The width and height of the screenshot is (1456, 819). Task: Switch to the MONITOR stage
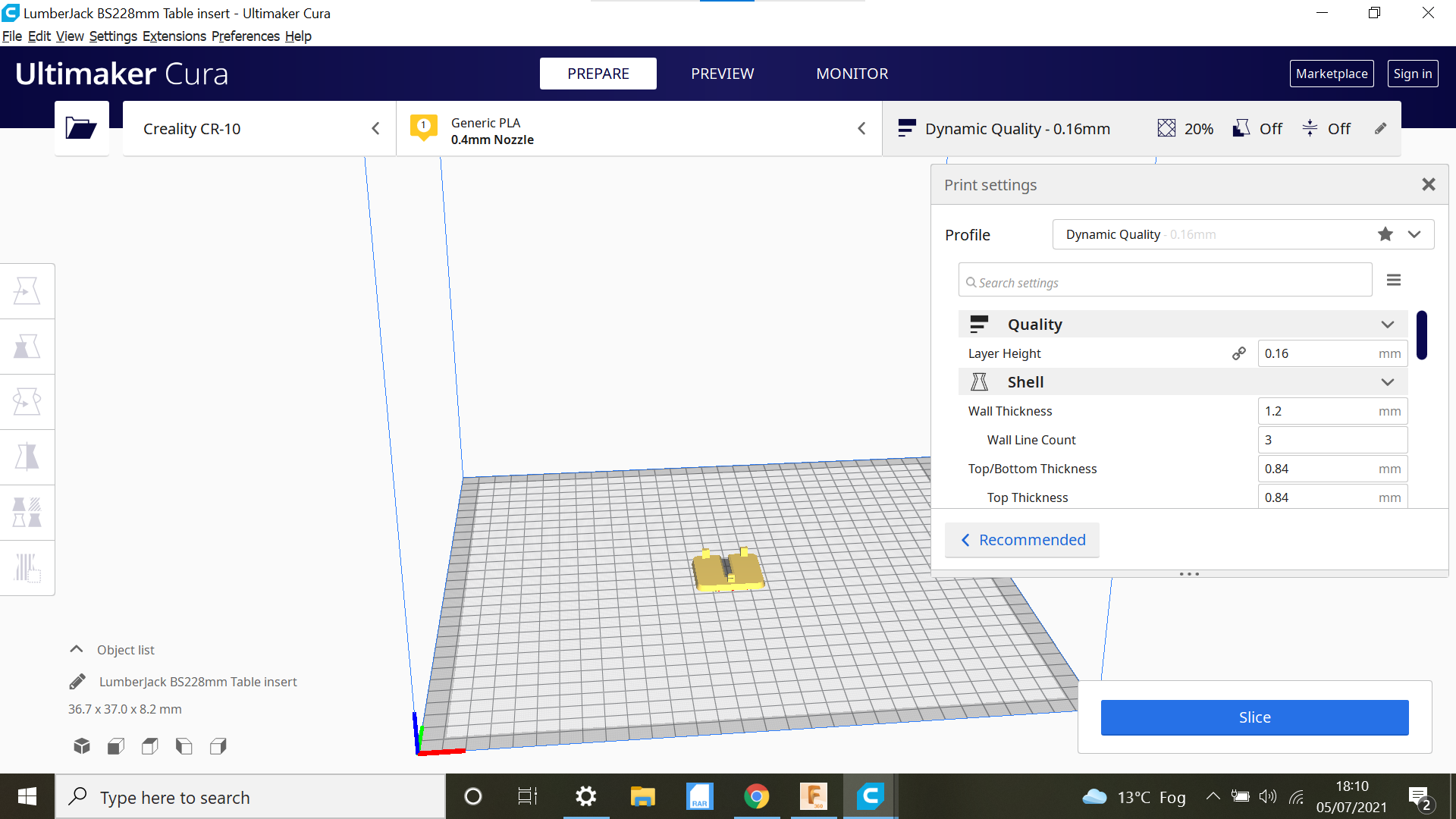coord(852,74)
